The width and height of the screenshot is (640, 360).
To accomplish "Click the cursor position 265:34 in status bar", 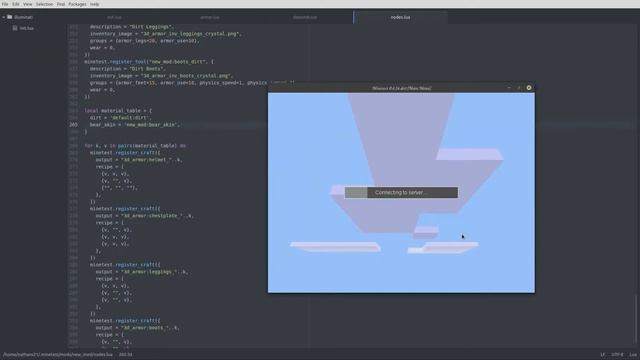I will pos(126,355).
